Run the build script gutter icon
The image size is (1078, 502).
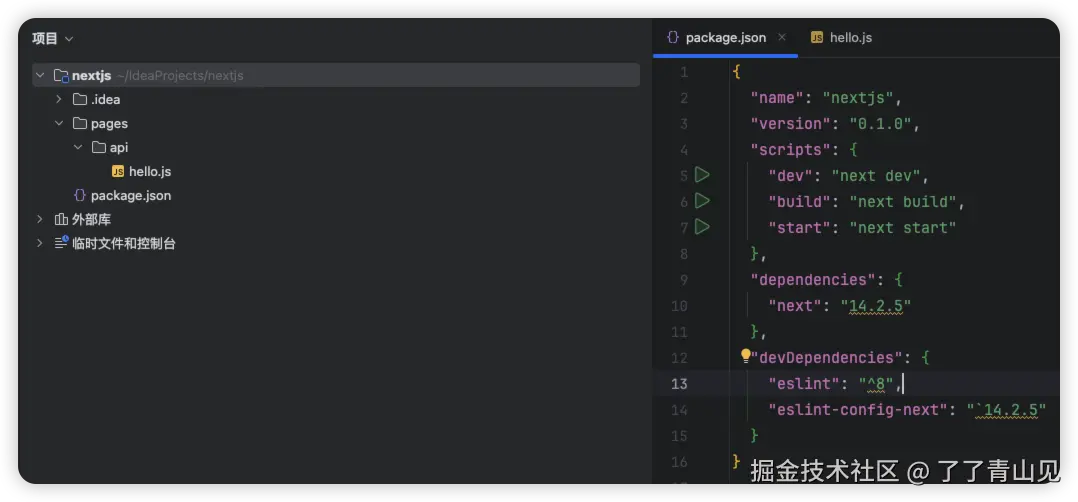[701, 201]
